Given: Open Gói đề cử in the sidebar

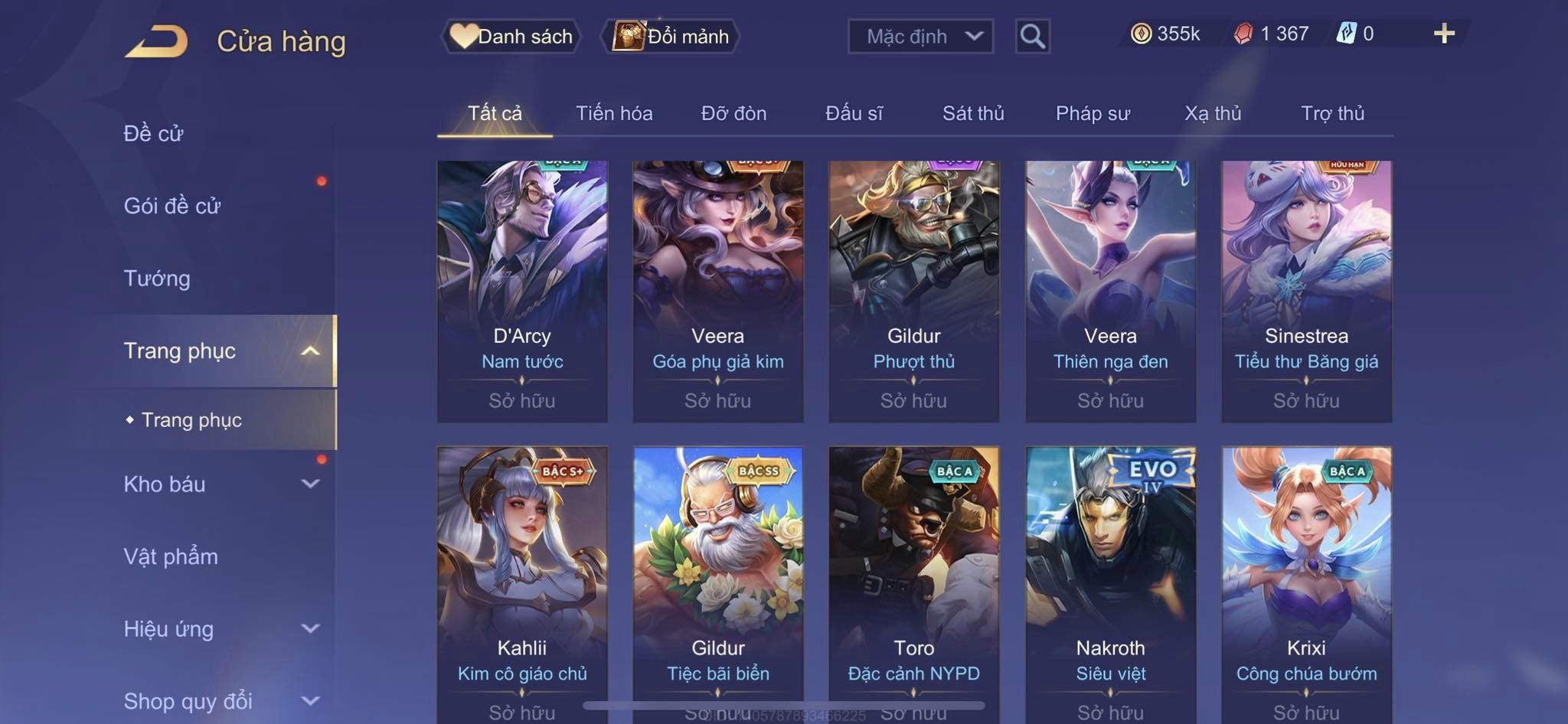Looking at the screenshot, I should [x=172, y=206].
